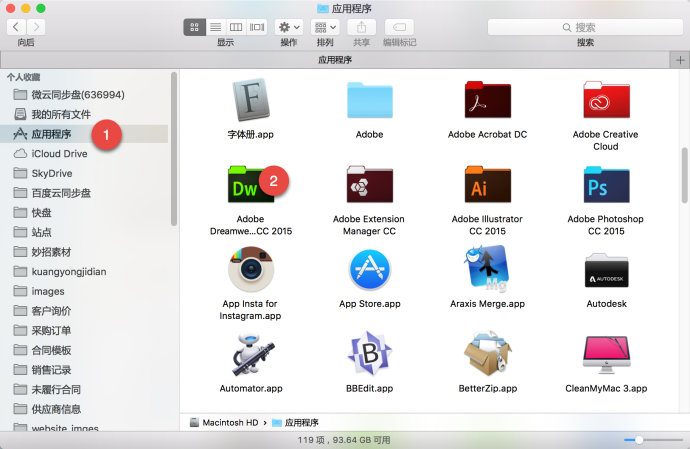Open the Adobe Extension Manager CC folder
The image size is (690, 449).
click(x=370, y=184)
